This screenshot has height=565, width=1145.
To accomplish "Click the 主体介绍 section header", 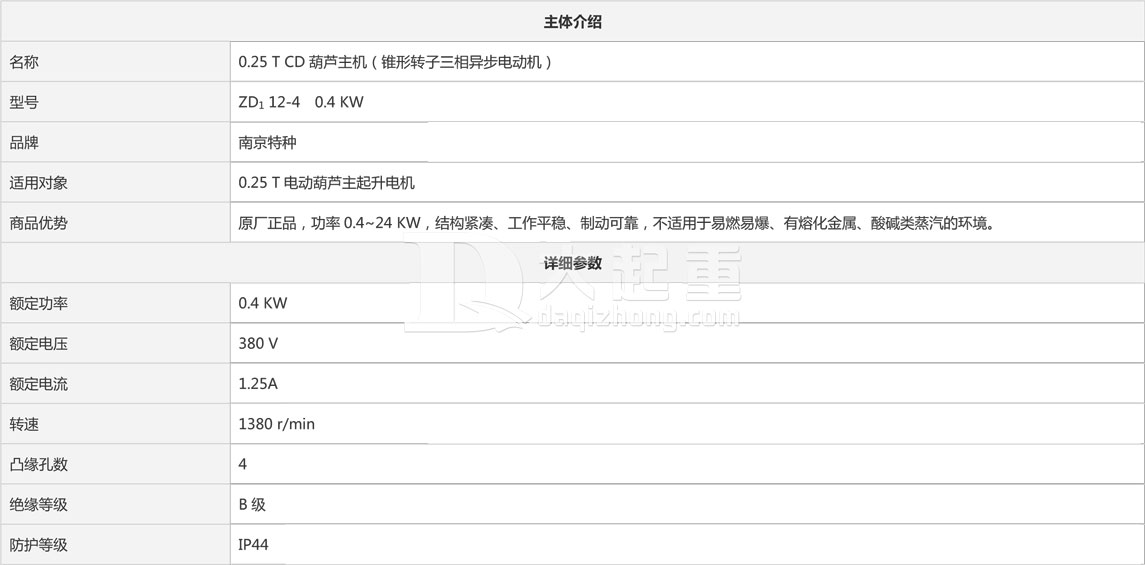I will [x=572, y=22].
